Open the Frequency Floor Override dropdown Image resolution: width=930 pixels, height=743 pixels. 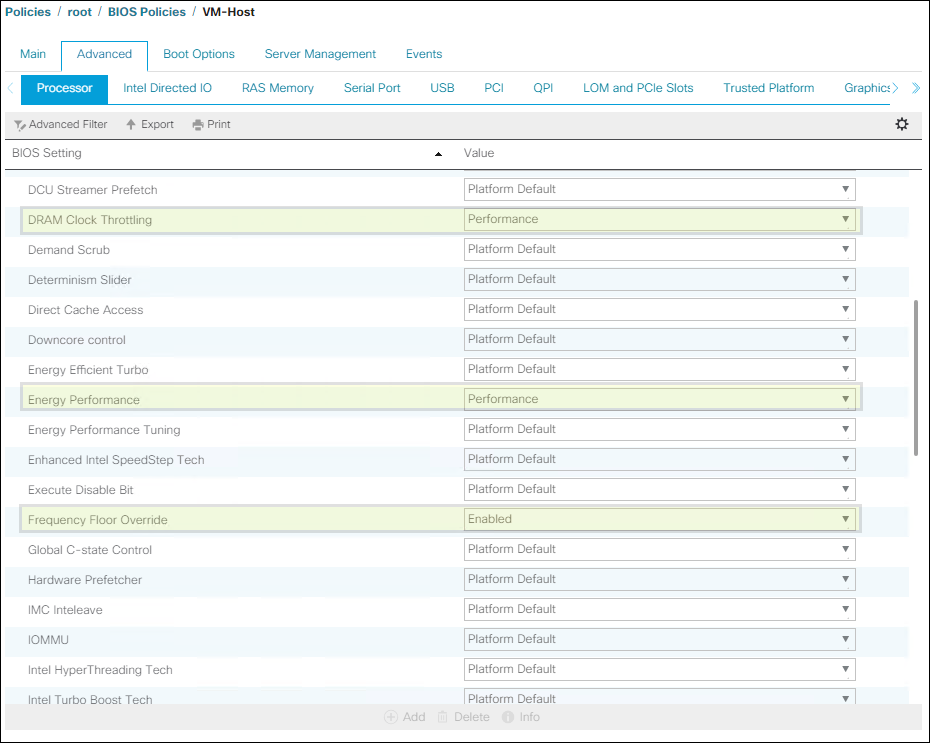(x=659, y=519)
